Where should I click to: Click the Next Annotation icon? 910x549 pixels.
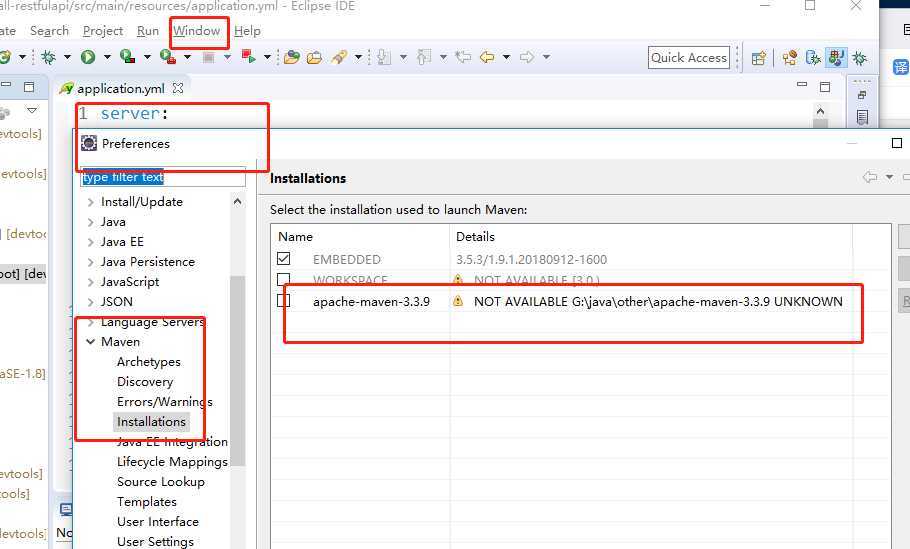click(x=384, y=57)
